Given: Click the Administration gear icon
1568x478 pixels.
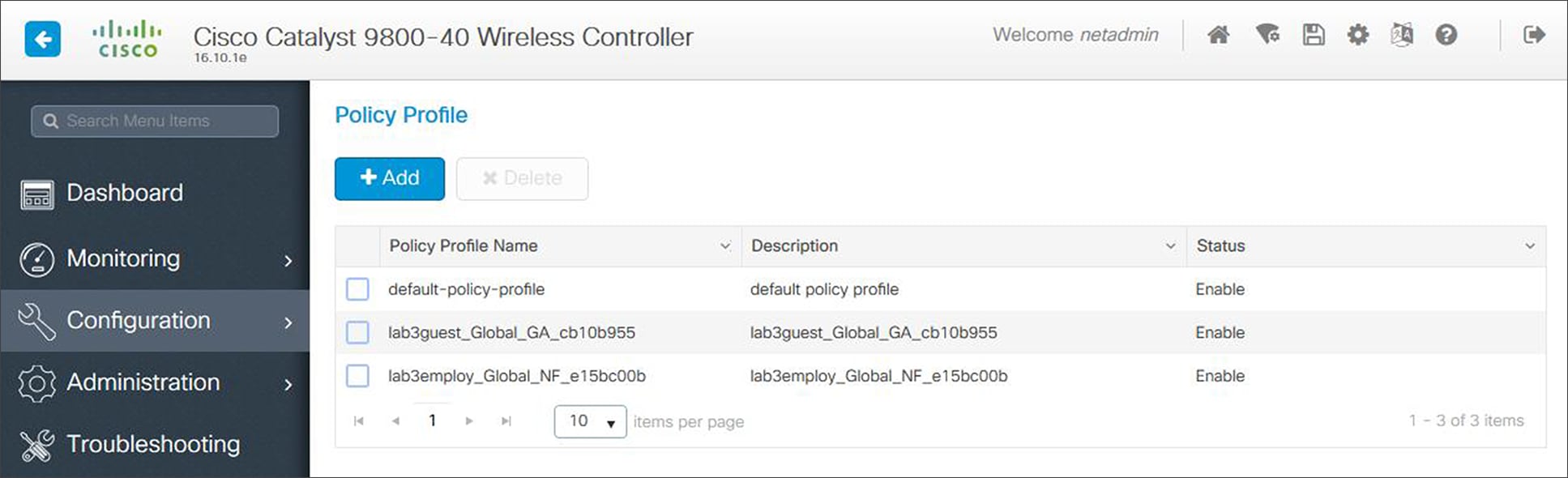Looking at the screenshot, I should pos(37,383).
